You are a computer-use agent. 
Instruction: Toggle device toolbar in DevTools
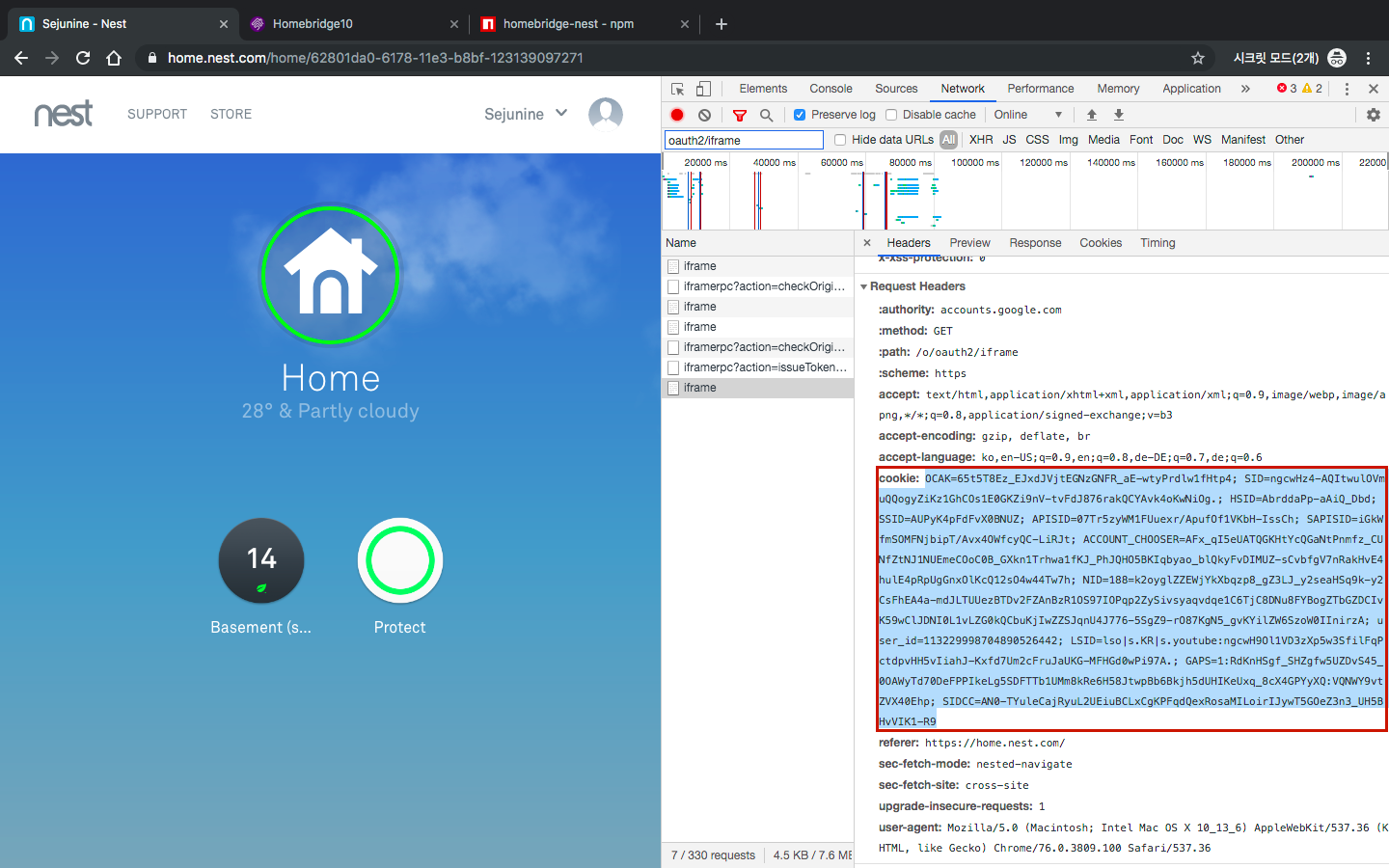coord(704,89)
